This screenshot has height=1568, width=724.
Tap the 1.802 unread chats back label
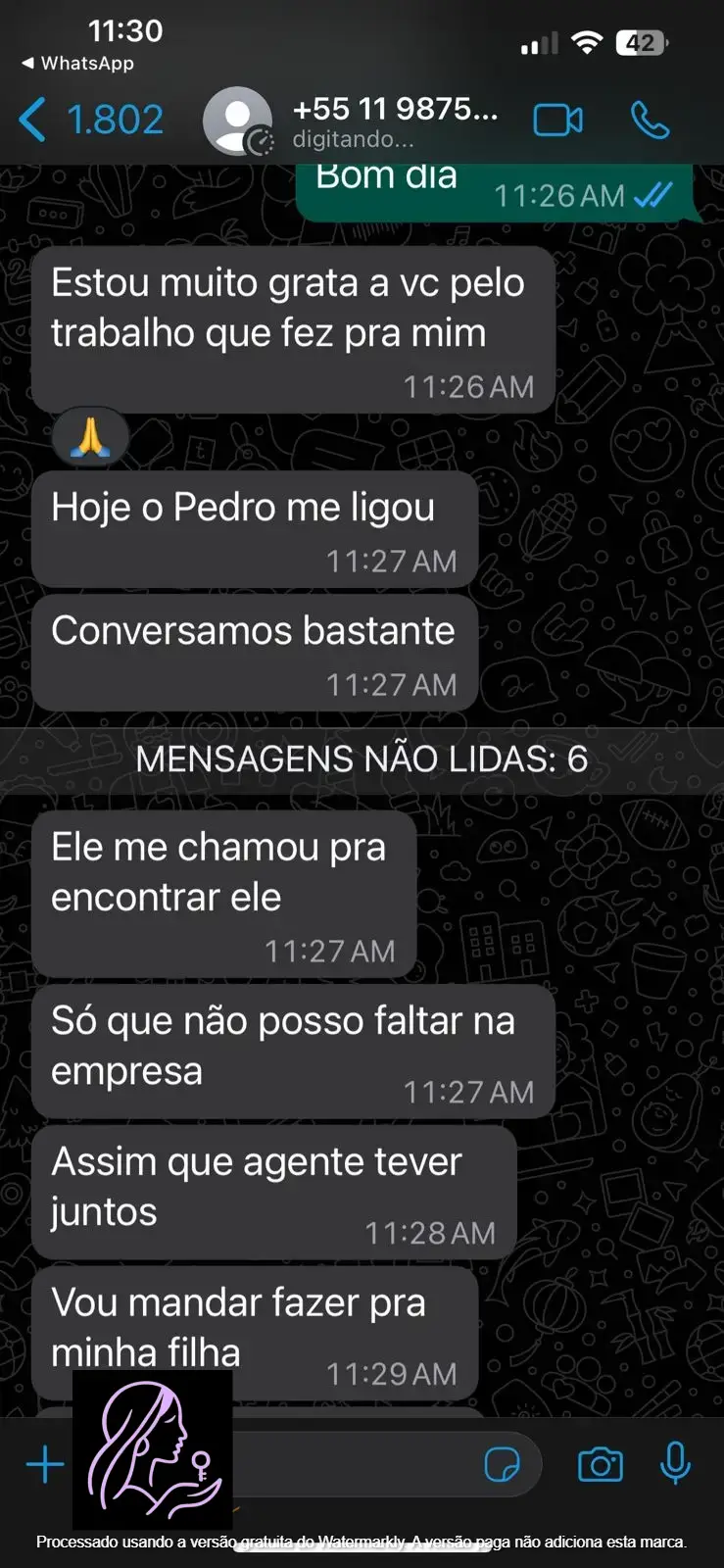[x=115, y=120]
